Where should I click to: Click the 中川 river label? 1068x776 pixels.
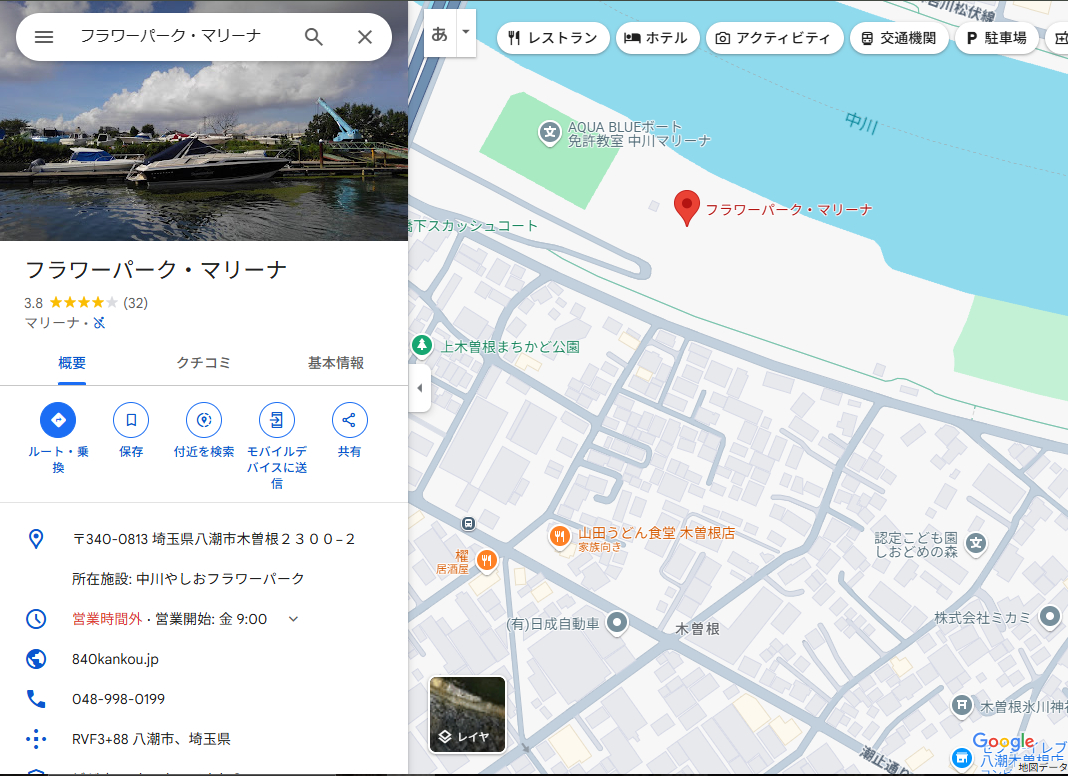(x=862, y=123)
